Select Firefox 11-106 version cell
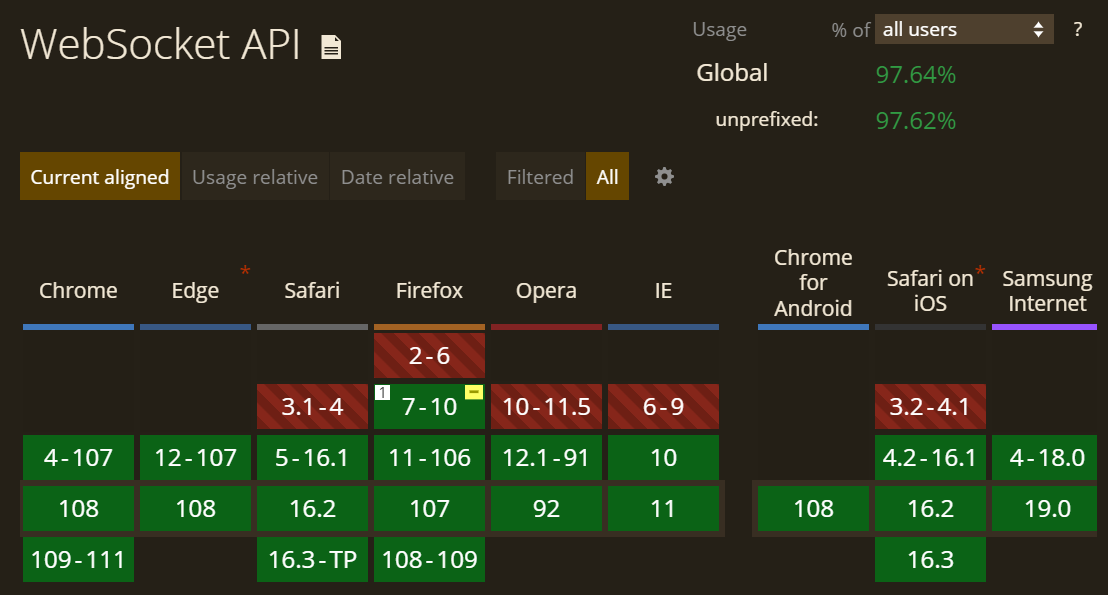1108x595 pixels. 430,457
